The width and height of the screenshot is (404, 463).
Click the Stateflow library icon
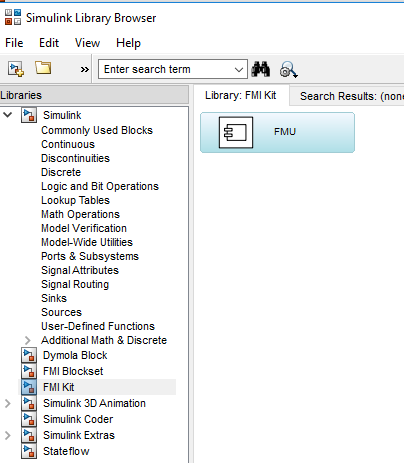point(29,451)
